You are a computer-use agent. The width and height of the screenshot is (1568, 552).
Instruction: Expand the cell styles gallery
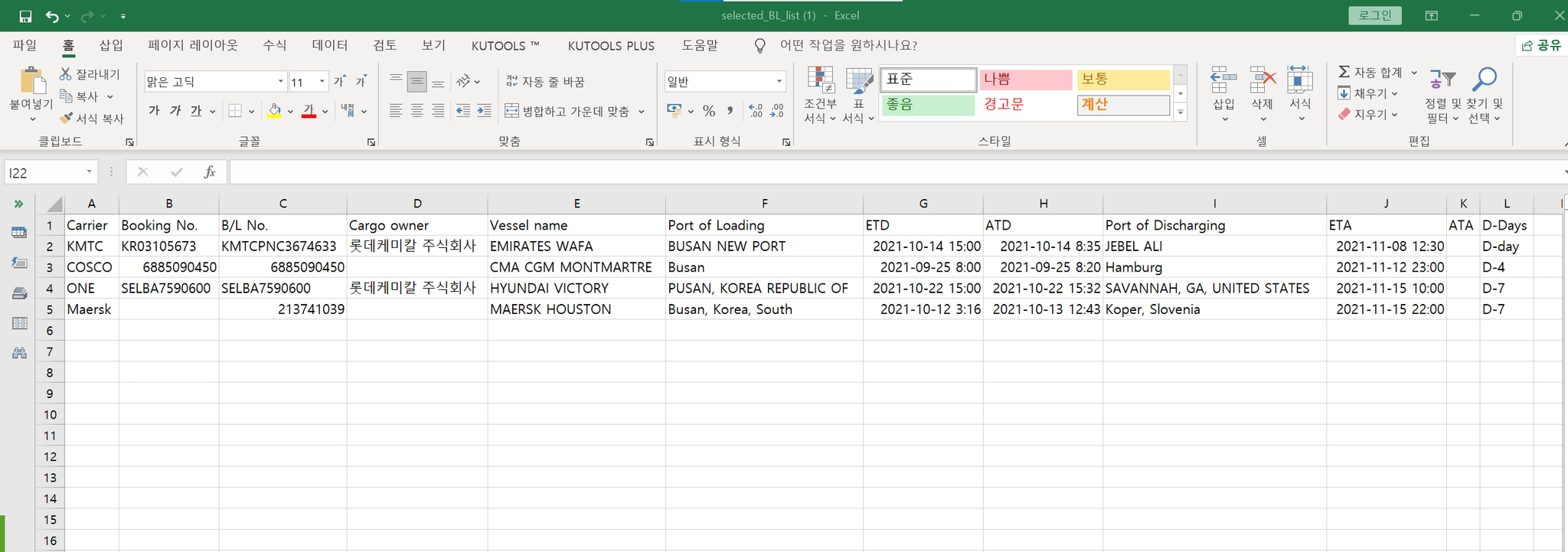(x=1181, y=113)
